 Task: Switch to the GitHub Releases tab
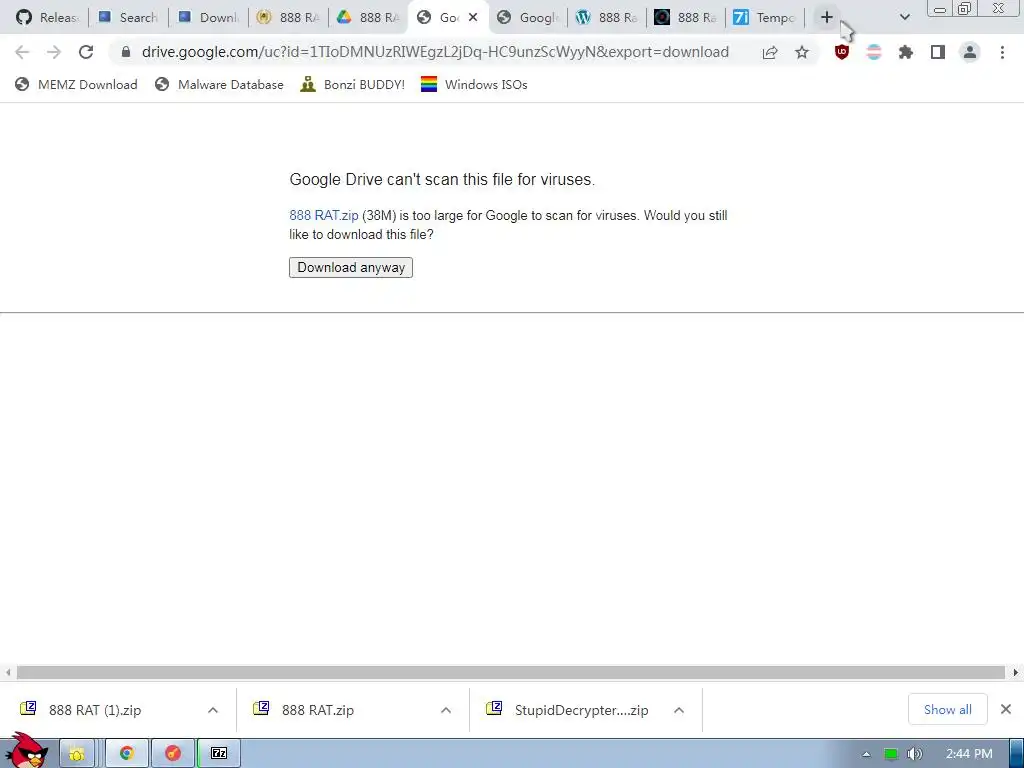(x=47, y=18)
